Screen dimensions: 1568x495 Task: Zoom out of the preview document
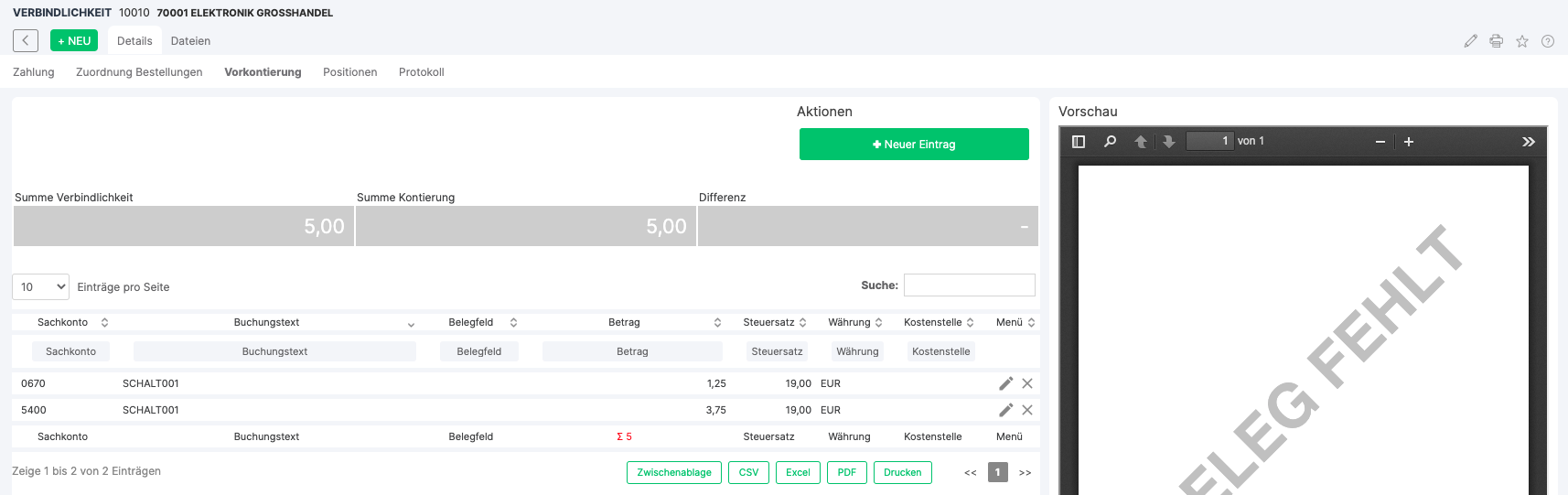click(1380, 142)
